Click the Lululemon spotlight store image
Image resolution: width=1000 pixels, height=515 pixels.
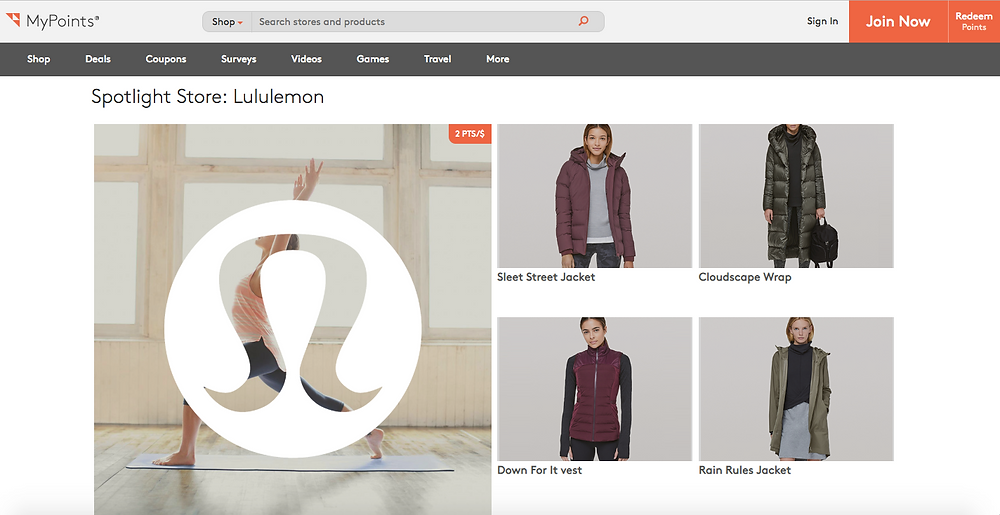point(293,319)
